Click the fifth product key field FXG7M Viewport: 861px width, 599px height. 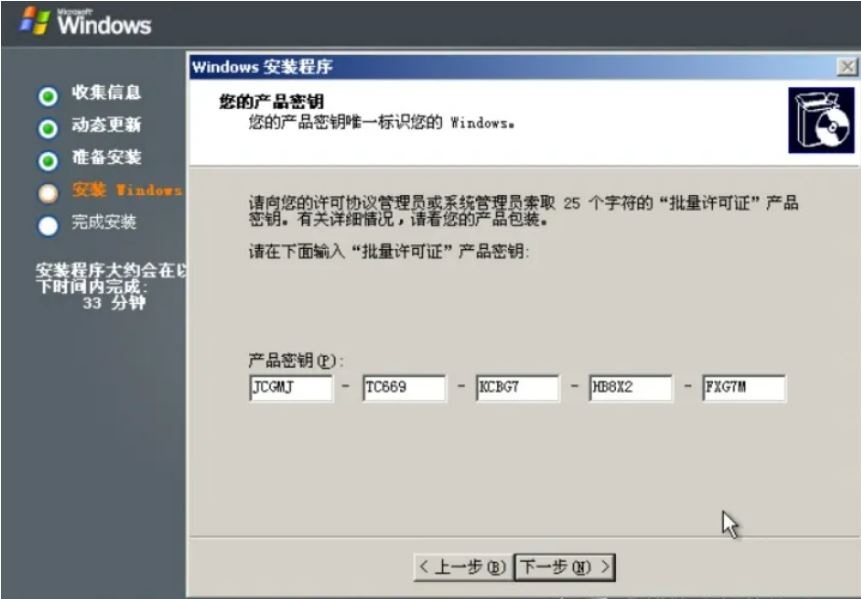click(x=744, y=388)
